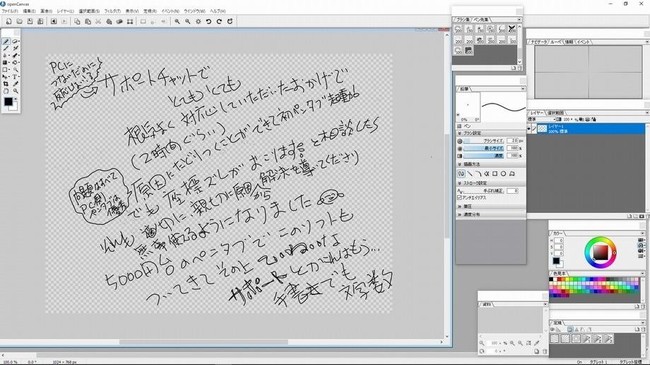Image resolution: width=650 pixels, height=365 pixels.
Task: Switch to the ペン先集 tab
Action: tap(481, 19)
